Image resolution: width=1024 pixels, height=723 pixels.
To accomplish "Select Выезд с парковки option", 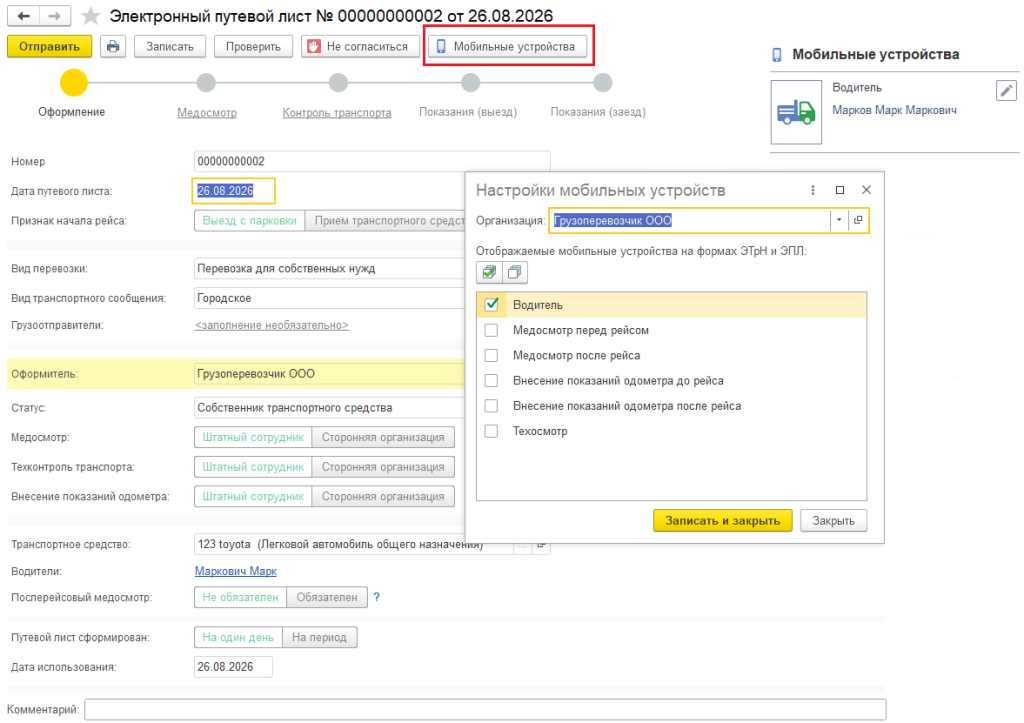I will tap(249, 221).
